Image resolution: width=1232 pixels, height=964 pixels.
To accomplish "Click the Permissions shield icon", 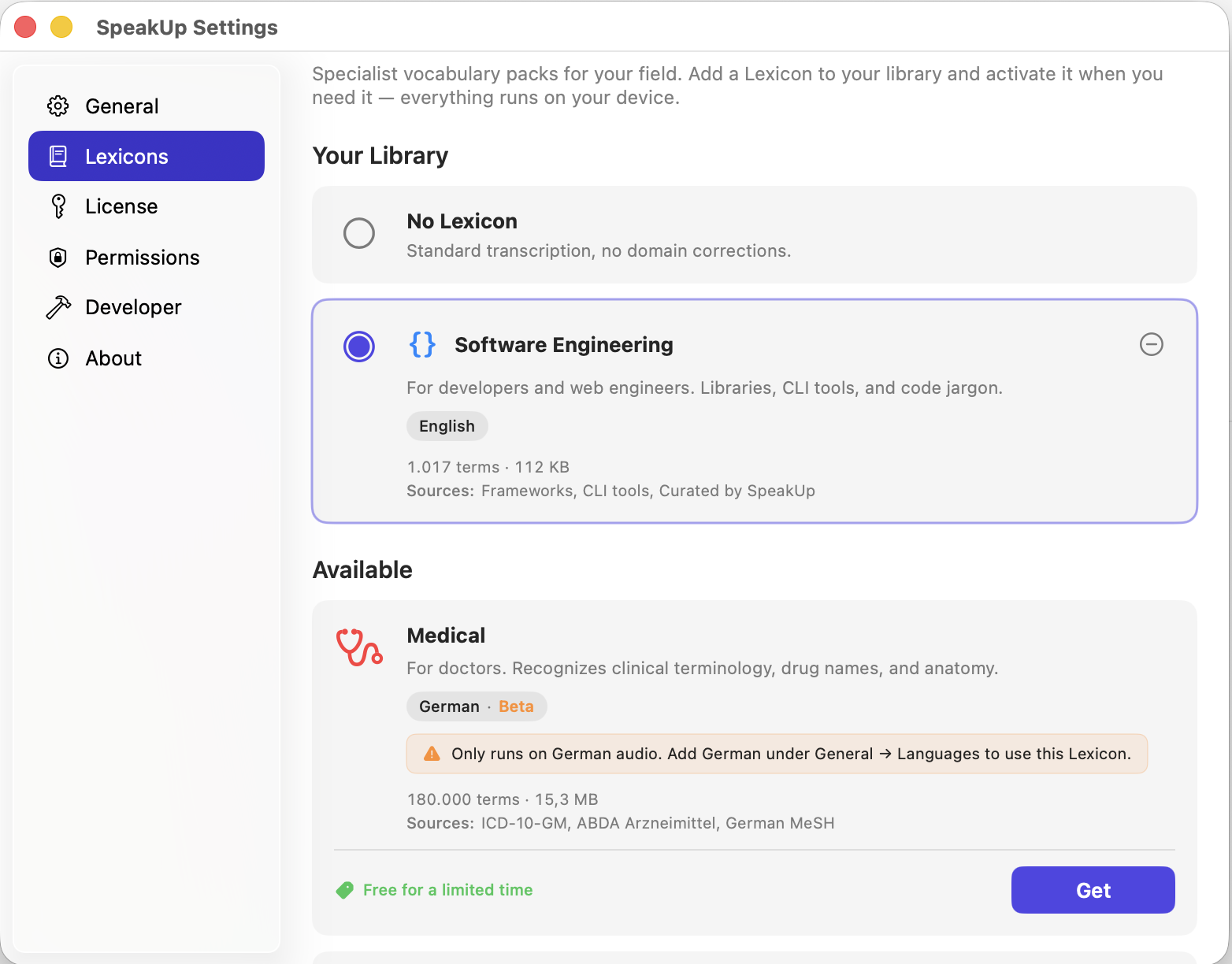I will point(58,258).
